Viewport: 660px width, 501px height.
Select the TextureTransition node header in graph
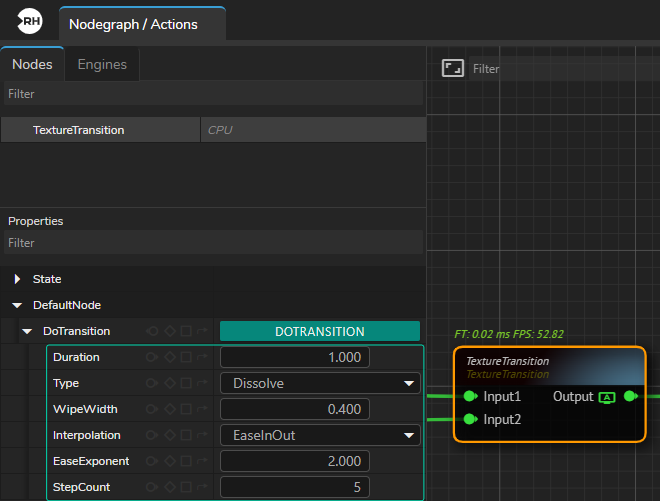[x=550, y=367]
